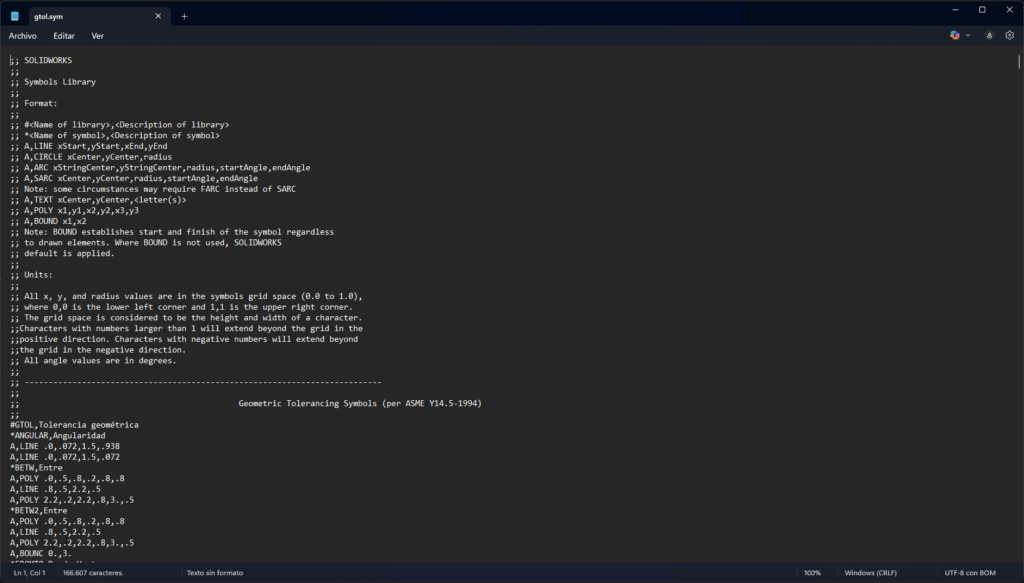
Task: Click the vertical scrollbar thumb
Action: coord(1018,61)
